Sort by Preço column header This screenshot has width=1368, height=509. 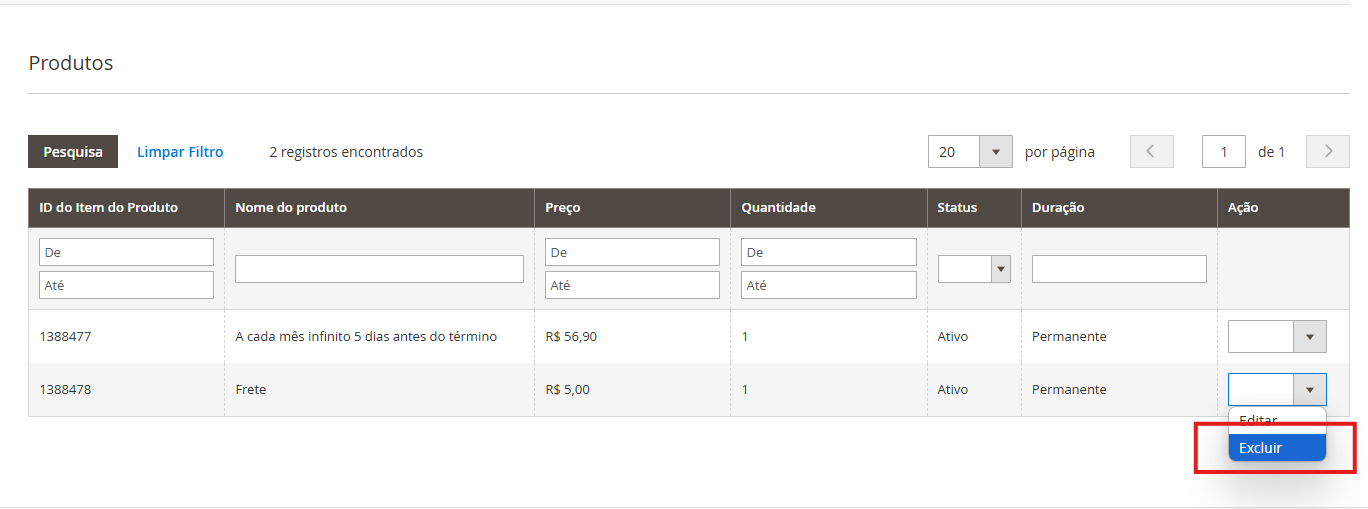563,208
